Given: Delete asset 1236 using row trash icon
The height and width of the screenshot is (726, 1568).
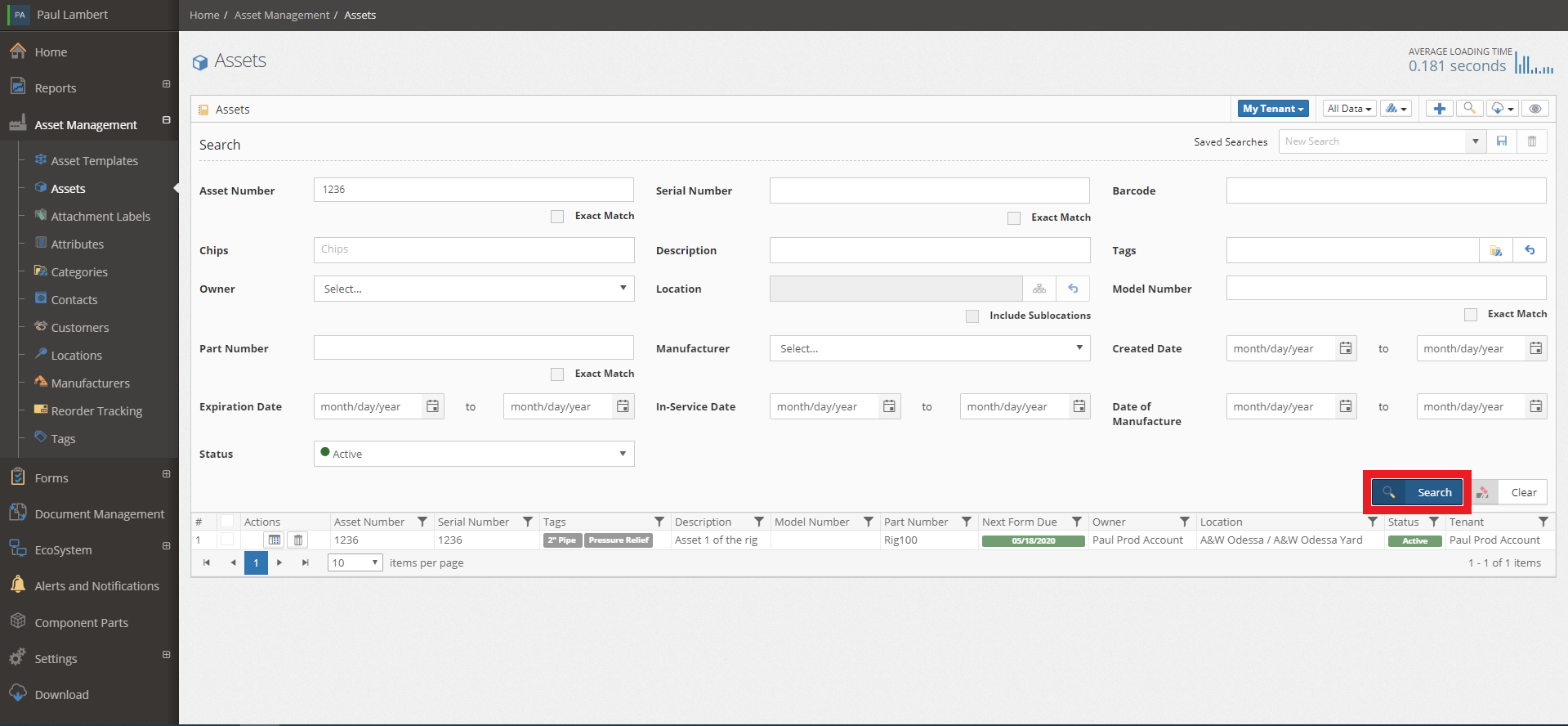Looking at the screenshot, I should tap(298, 540).
